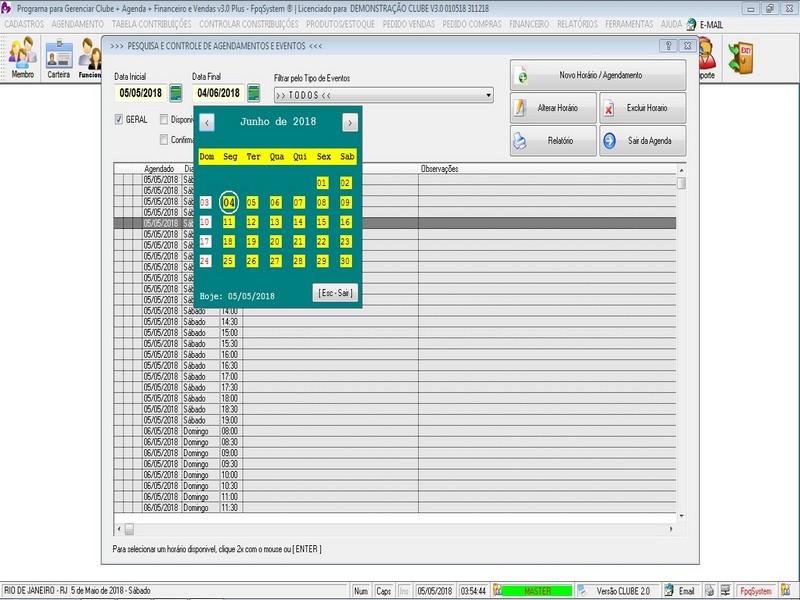Open the RELATÓRIOS menu
This screenshot has width=800, height=600.
pos(577,24)
